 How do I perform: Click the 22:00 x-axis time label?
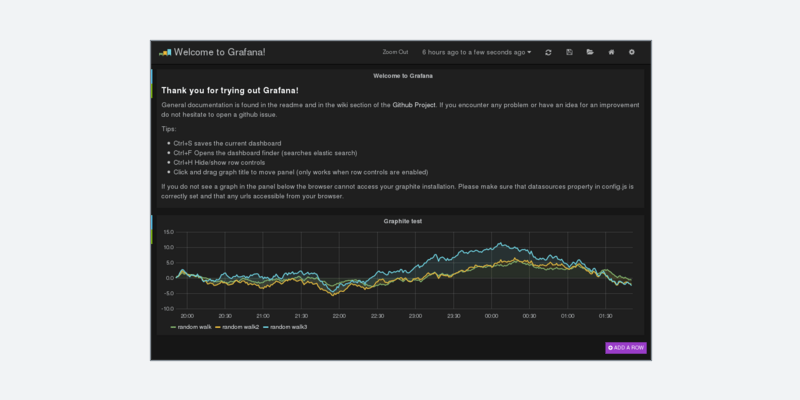[x=339, y=316]
